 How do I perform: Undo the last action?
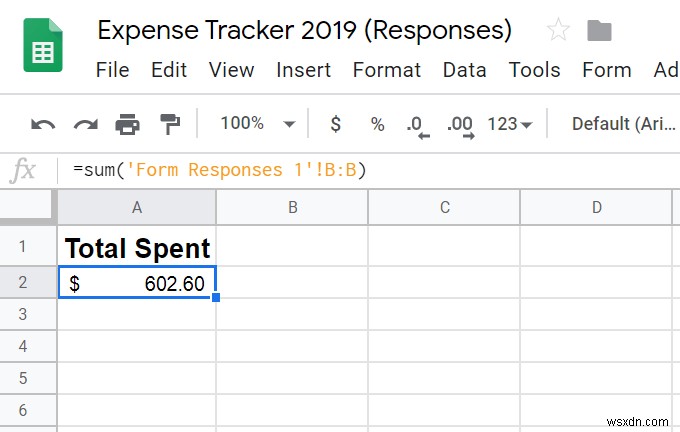(x=43, y=124)
